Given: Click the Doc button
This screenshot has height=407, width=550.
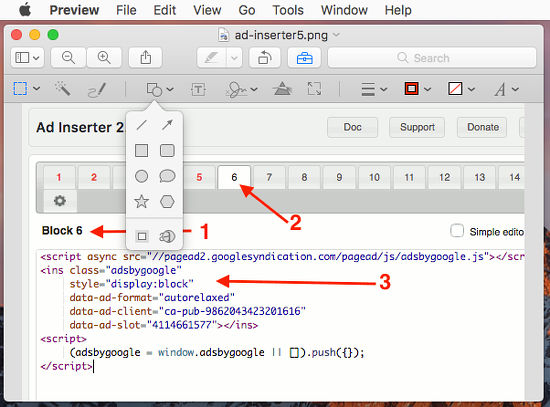Looking at the screenshot, I should point(353,127).
